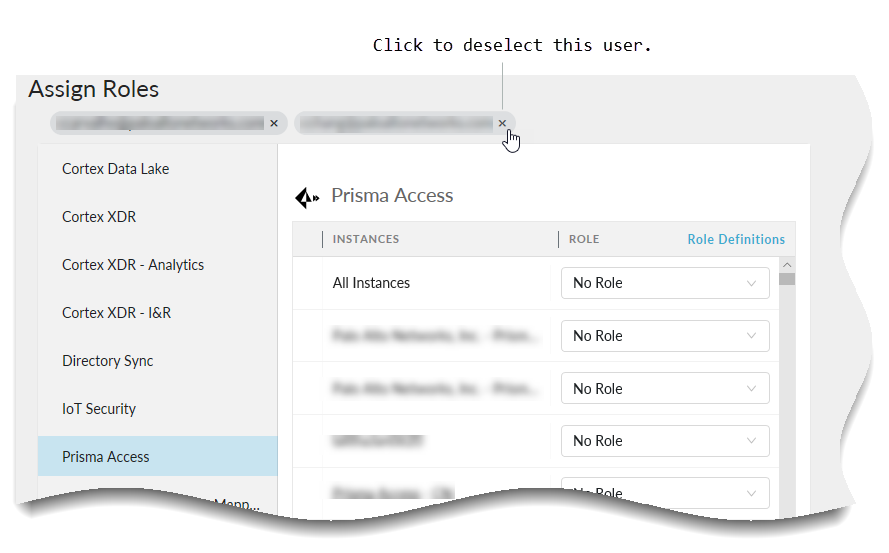Select Cortex Data Lake in sidebar
Image resolution: width=889 pixels, height=553 pixels.
tap(116, 169)
